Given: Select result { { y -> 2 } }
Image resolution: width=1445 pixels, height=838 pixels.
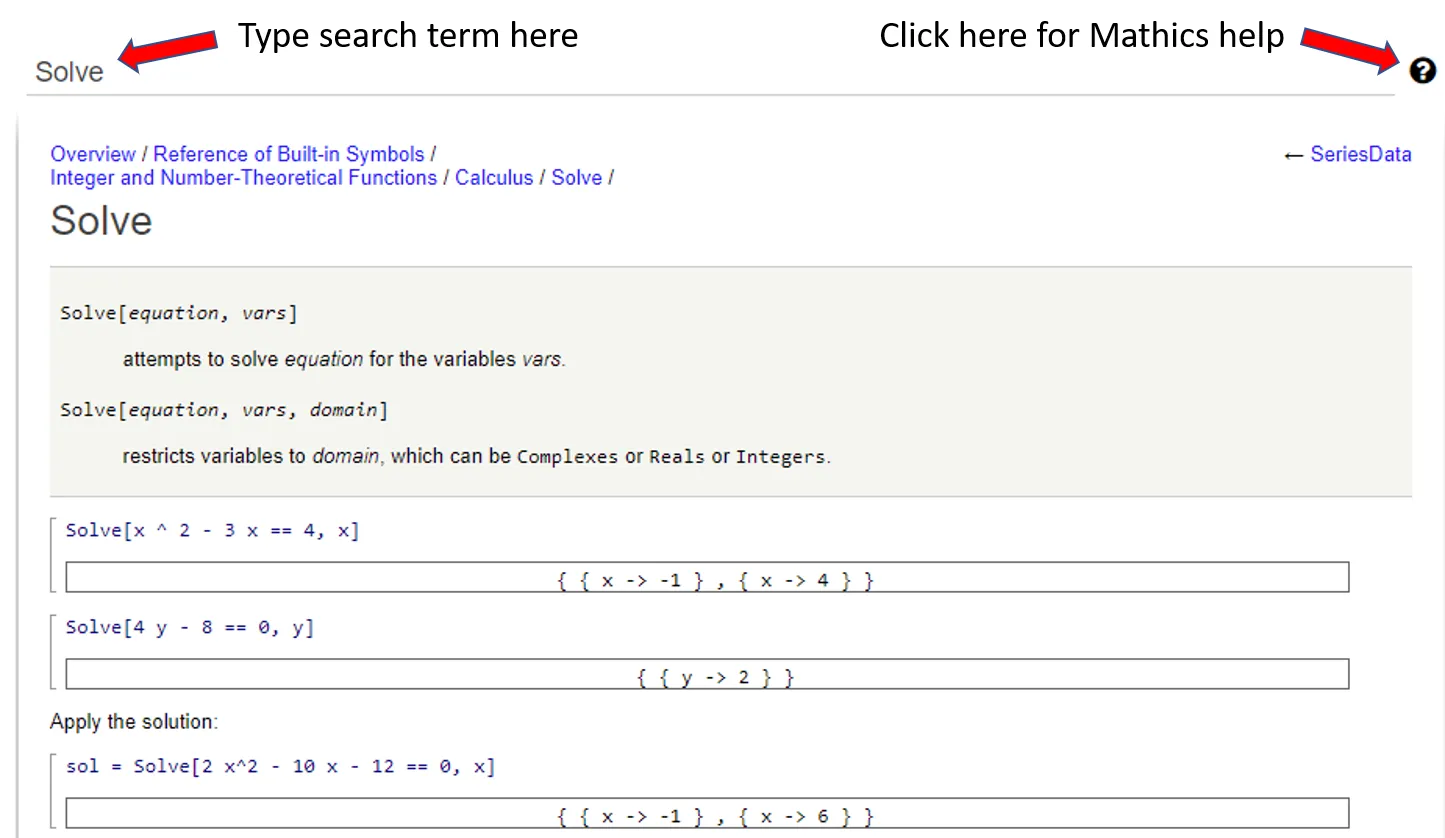Looking at the screenshot, I should 707,675.
